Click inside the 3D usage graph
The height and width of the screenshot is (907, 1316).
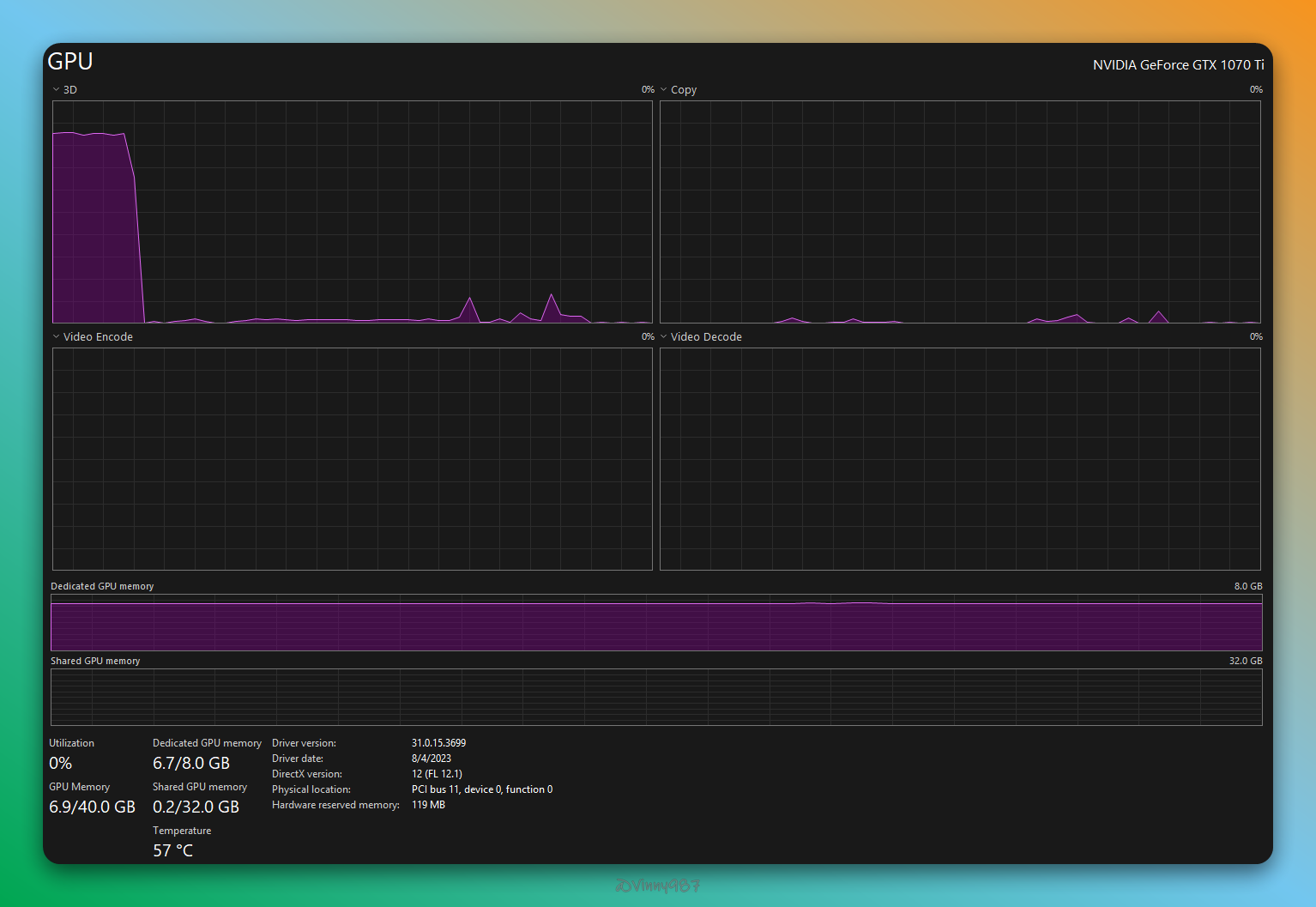(x=352, y=212)
